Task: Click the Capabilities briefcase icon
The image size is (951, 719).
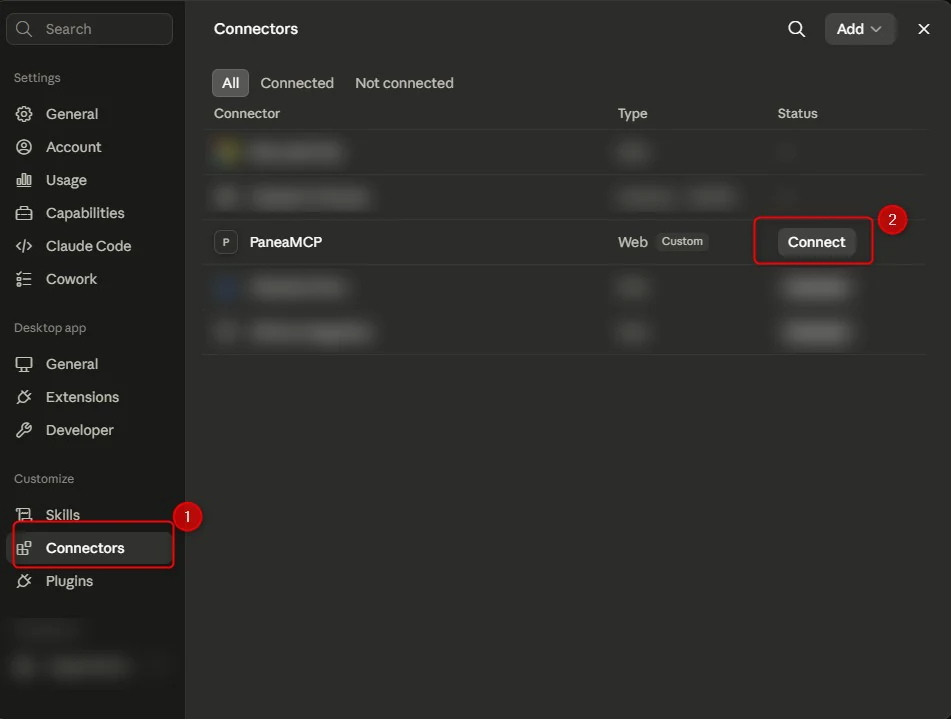Action: click(x=24, y=213)
